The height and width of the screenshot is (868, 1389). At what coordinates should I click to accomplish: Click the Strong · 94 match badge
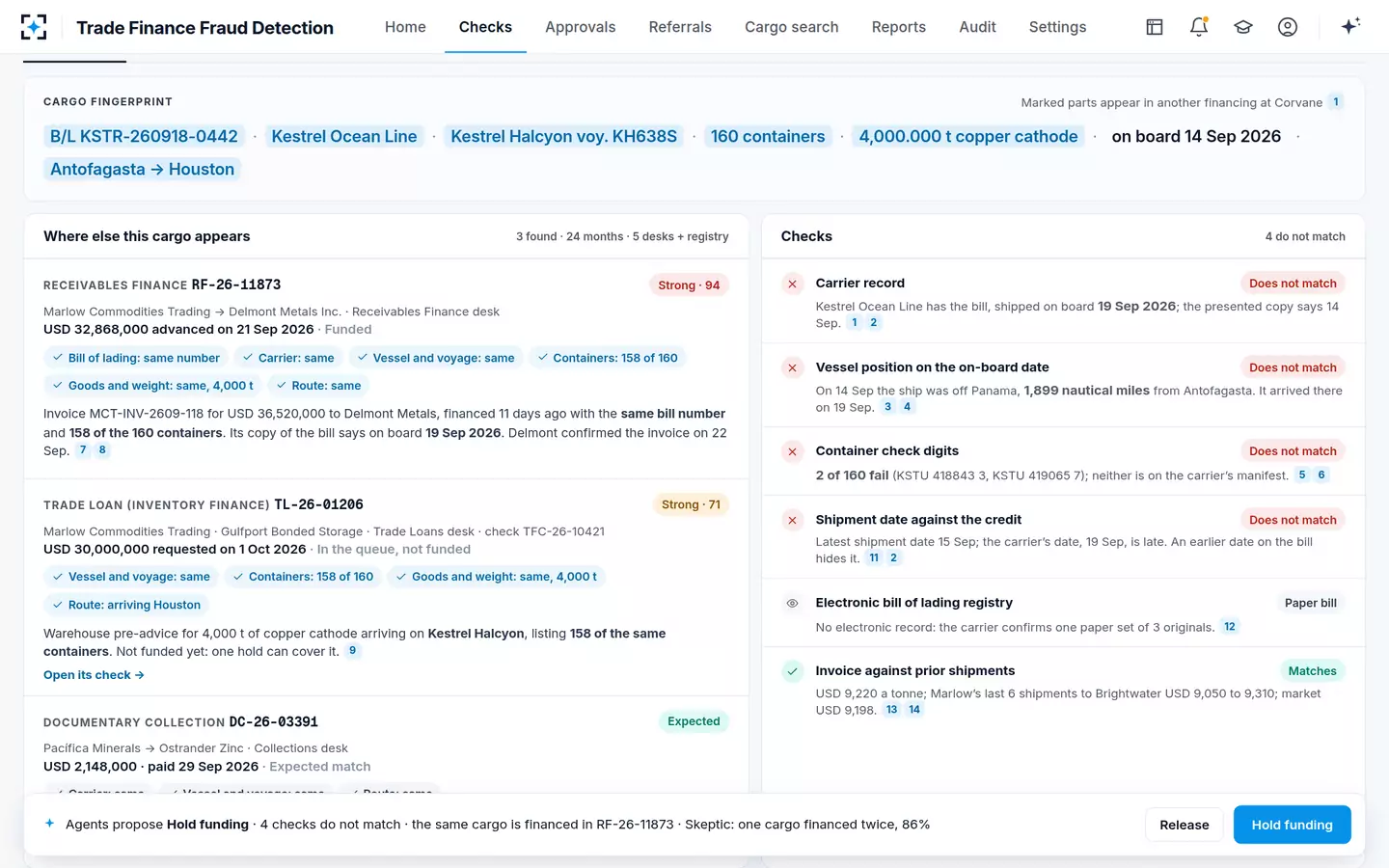(689, 285)
